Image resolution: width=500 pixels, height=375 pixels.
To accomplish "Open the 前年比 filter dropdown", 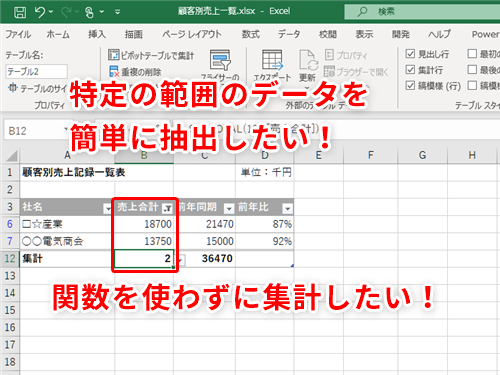I will point(287,209).
